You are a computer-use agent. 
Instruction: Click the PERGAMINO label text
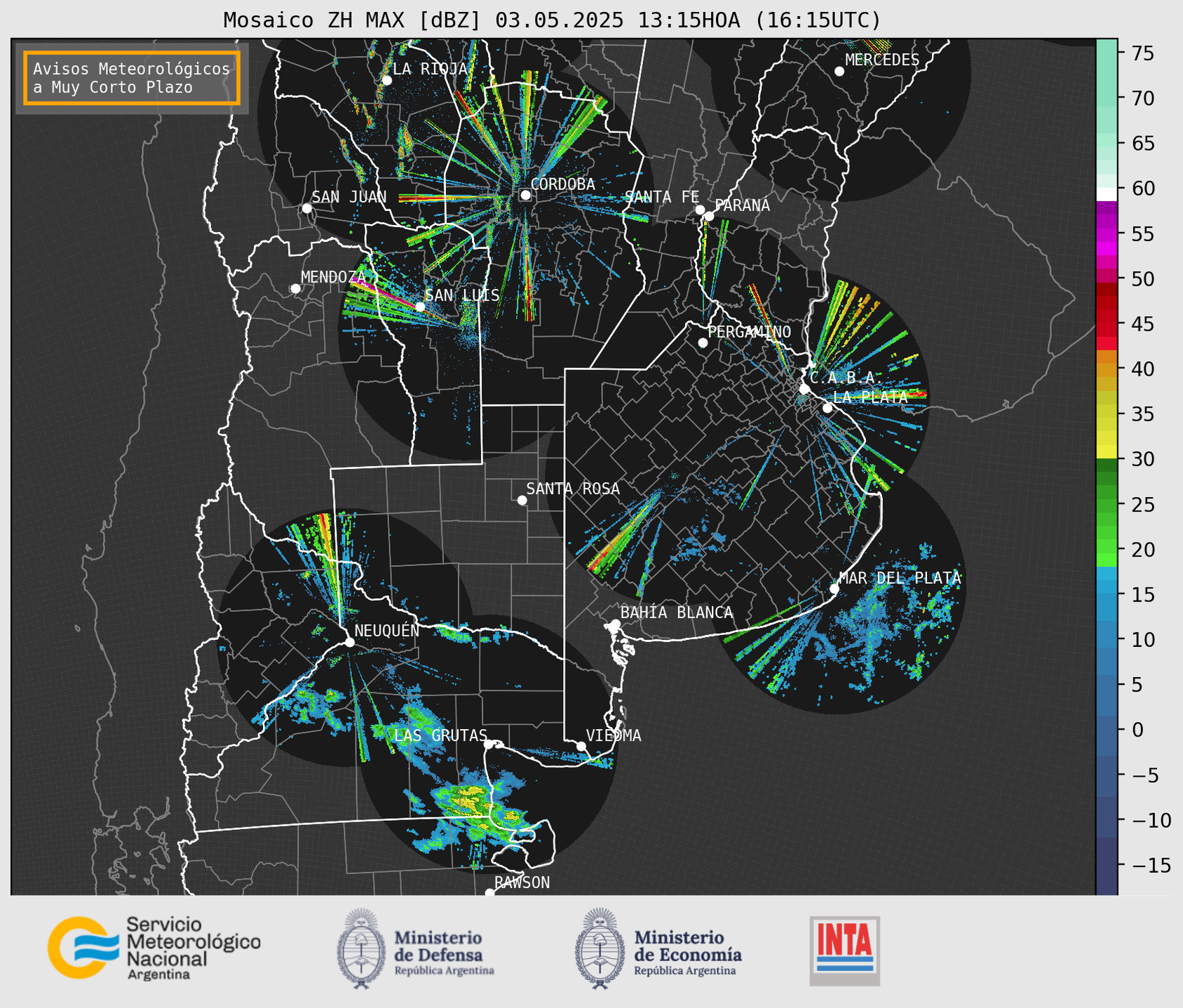750,332
